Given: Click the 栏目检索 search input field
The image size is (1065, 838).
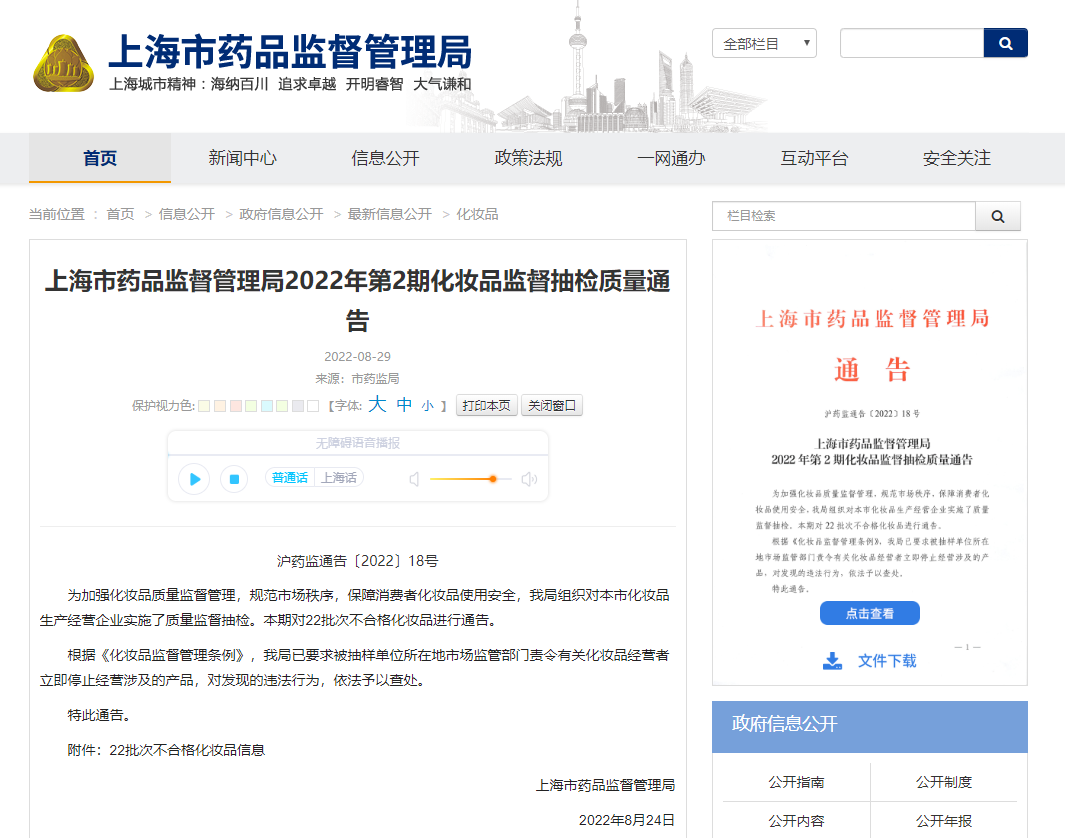Looking at the screenshot, I should 842,216.
